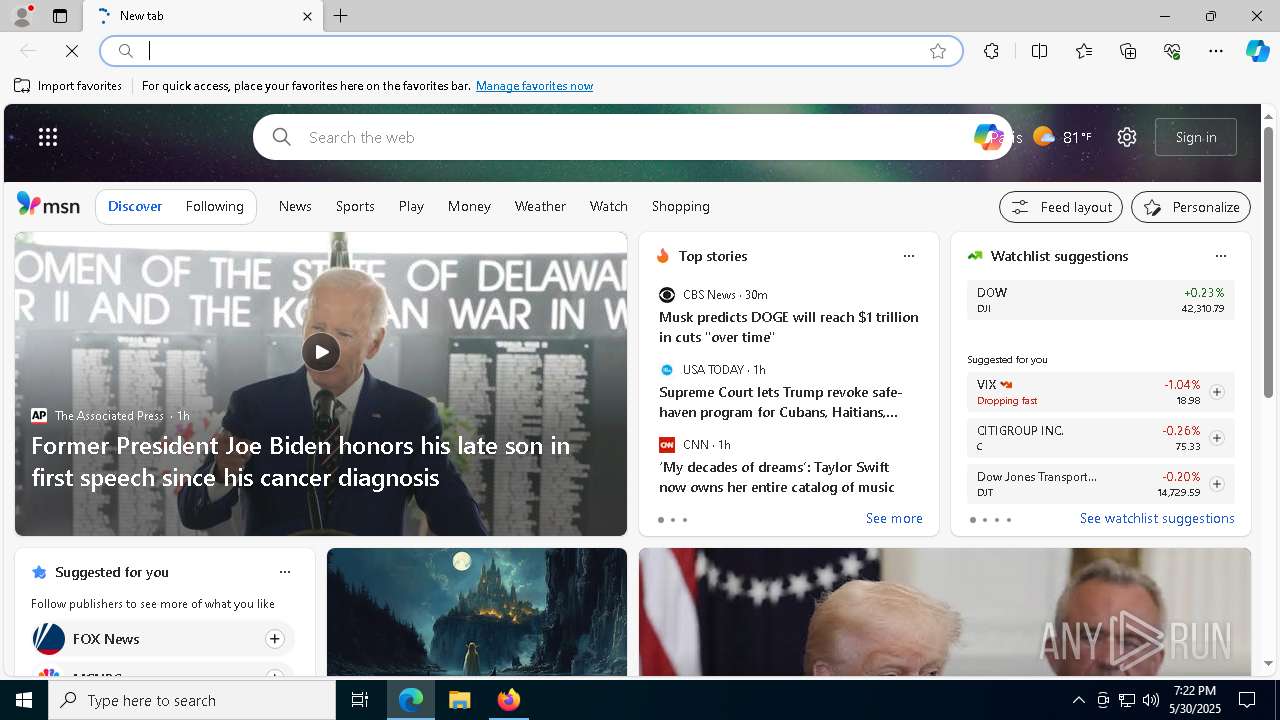Click the Personalize button
1280x720 pixels.
point(1191,207)
